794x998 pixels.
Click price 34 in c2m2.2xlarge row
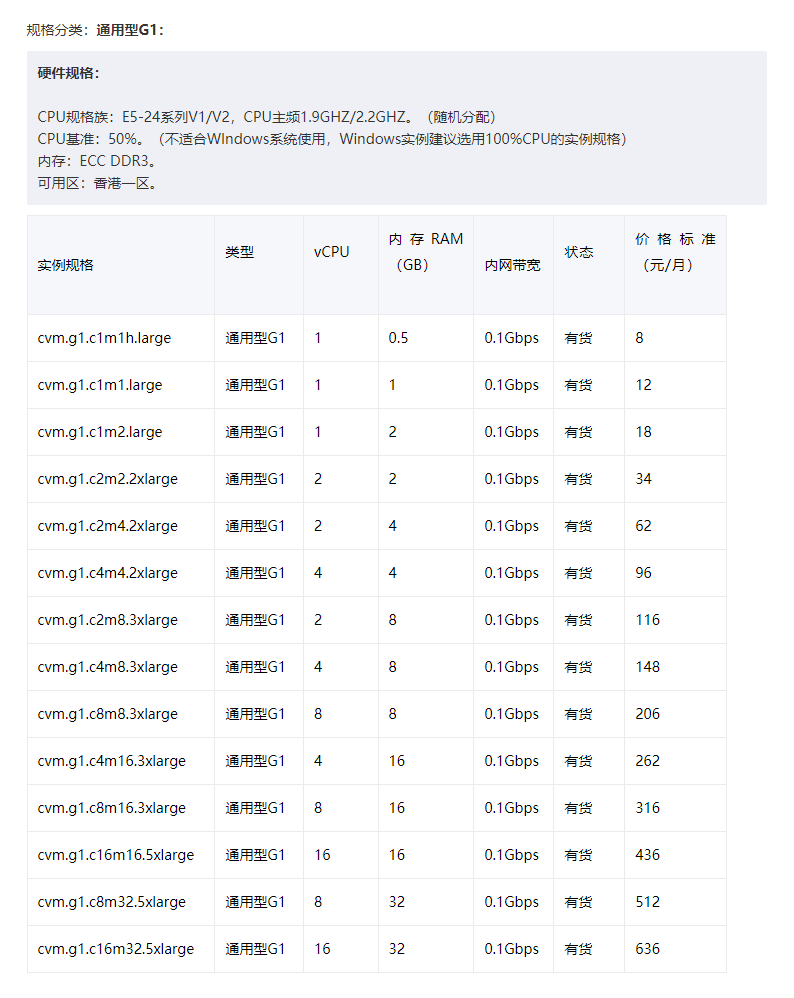644,479
